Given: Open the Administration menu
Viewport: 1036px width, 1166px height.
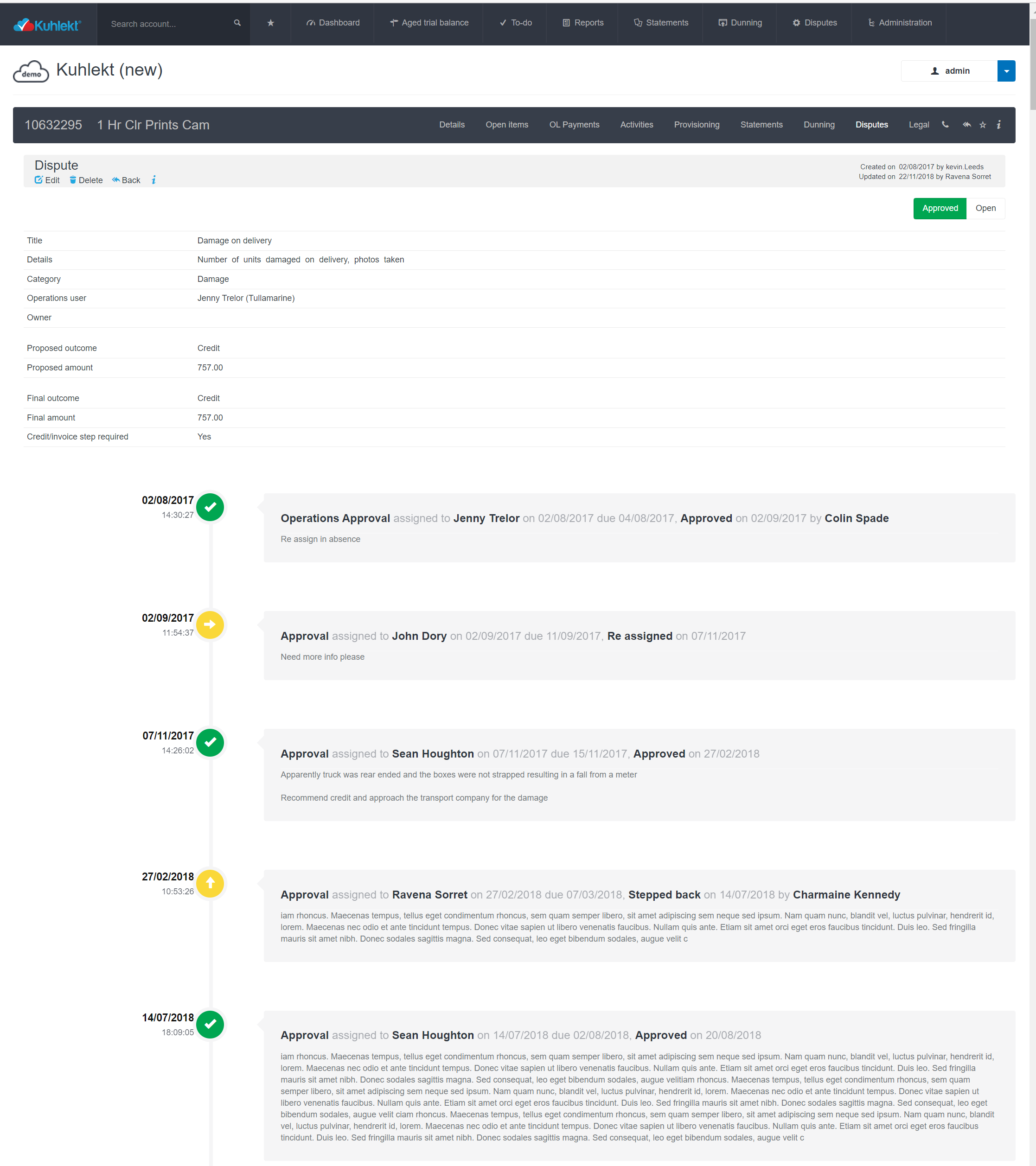Looking at the screenshot, I should point(899,23).
